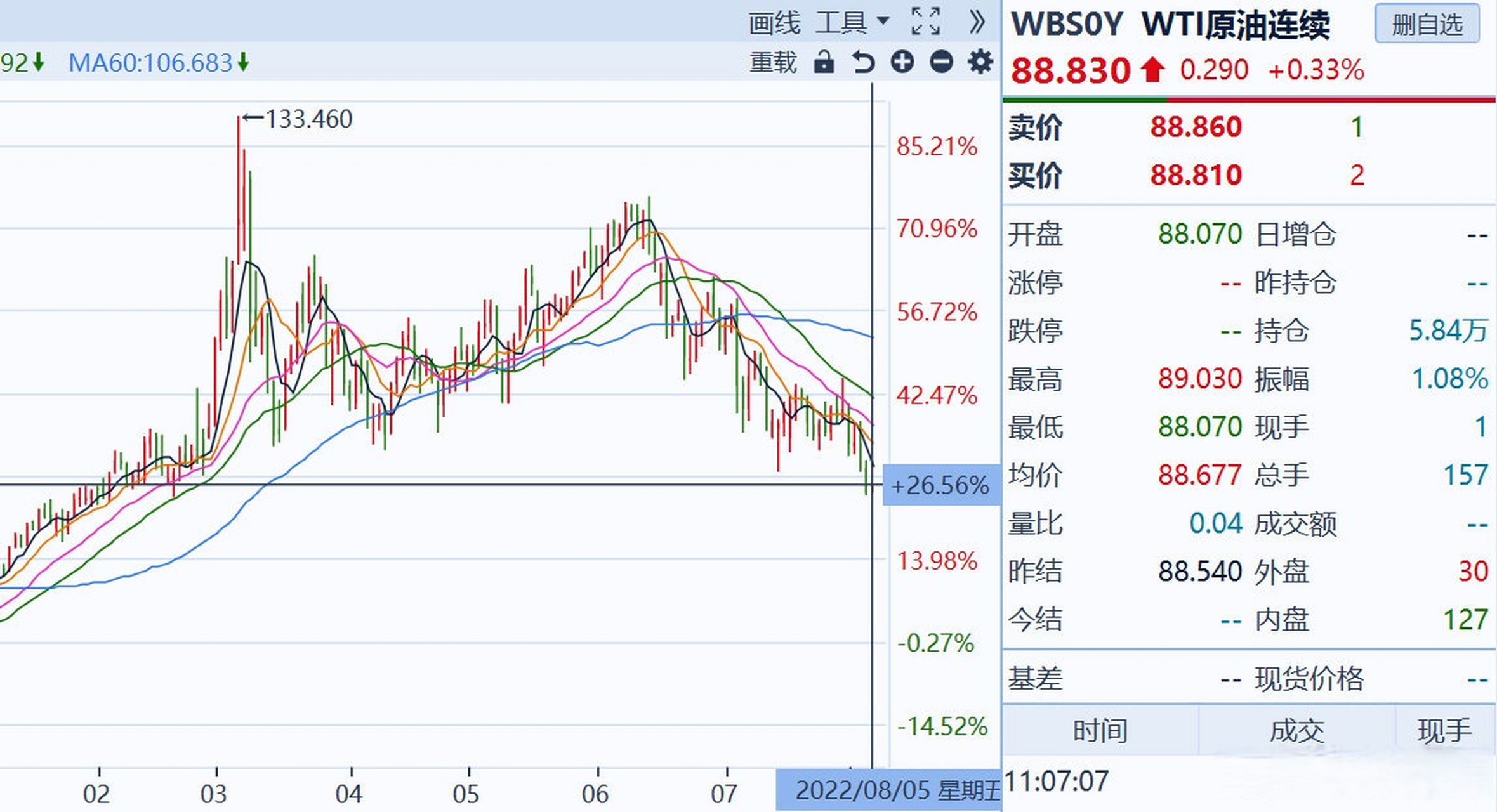
Task: Click the 画线 drawing-line button
Action: 774,23
